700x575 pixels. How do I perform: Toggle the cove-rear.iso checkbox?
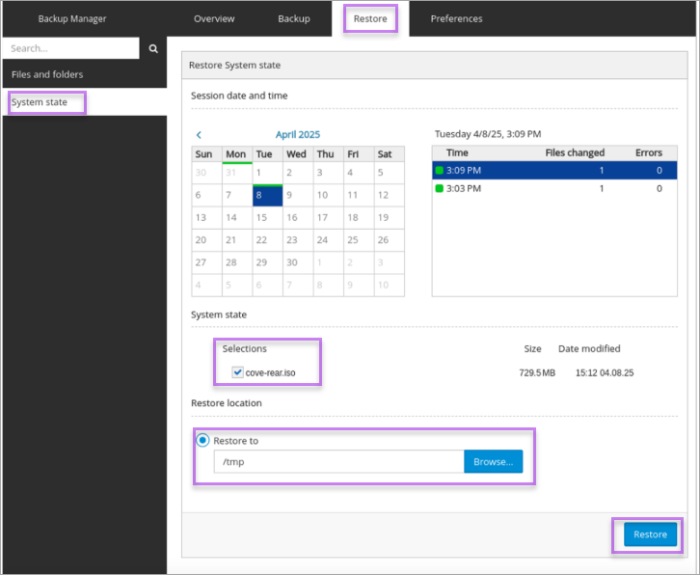pyautogui.click(x=237, y=372)
